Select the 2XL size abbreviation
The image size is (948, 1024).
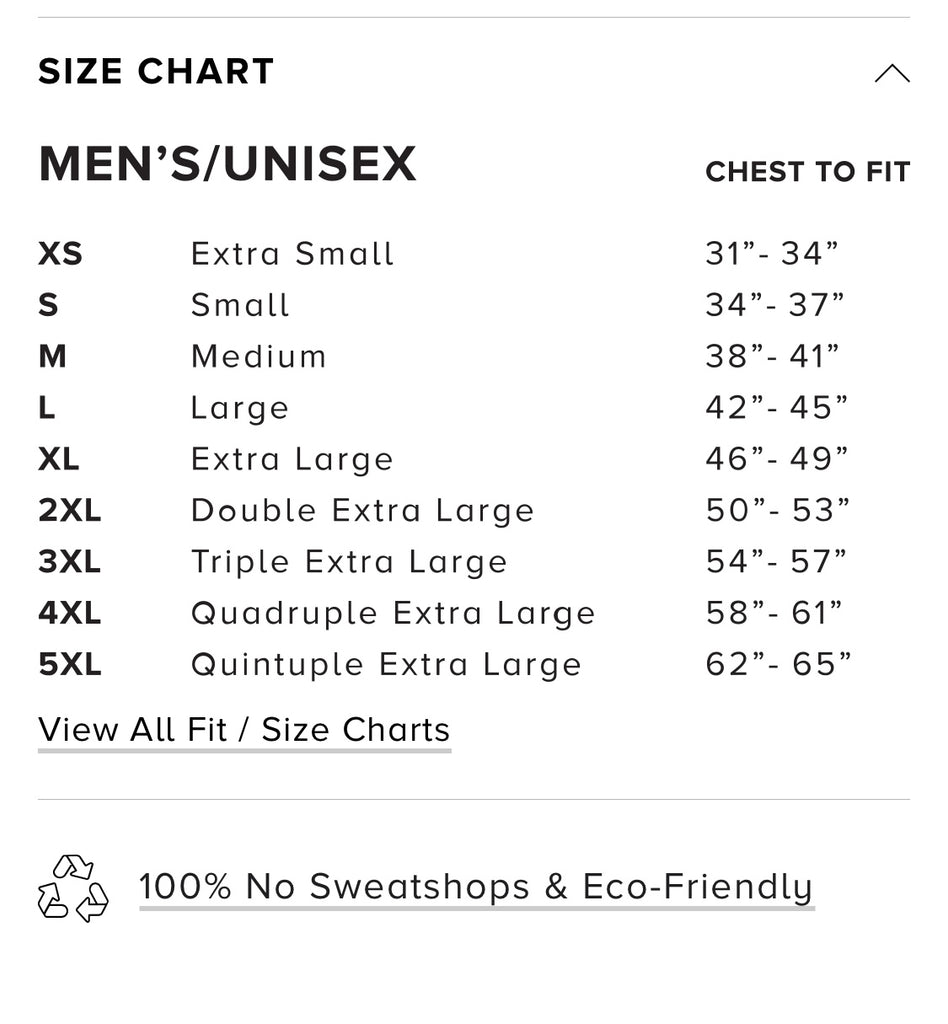coord(70,511)
